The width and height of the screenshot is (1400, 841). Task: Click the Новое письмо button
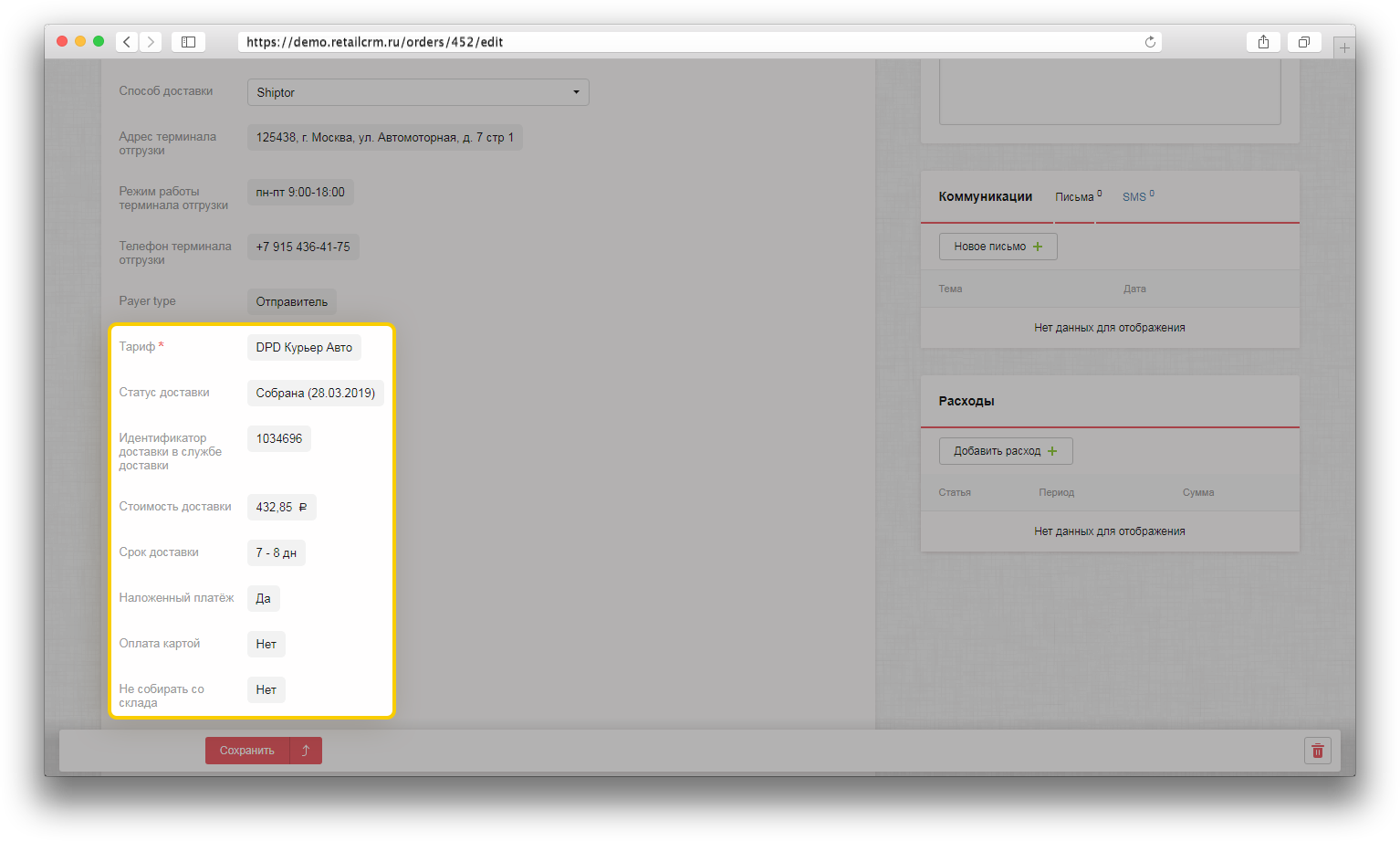click(x=998, y=247)
